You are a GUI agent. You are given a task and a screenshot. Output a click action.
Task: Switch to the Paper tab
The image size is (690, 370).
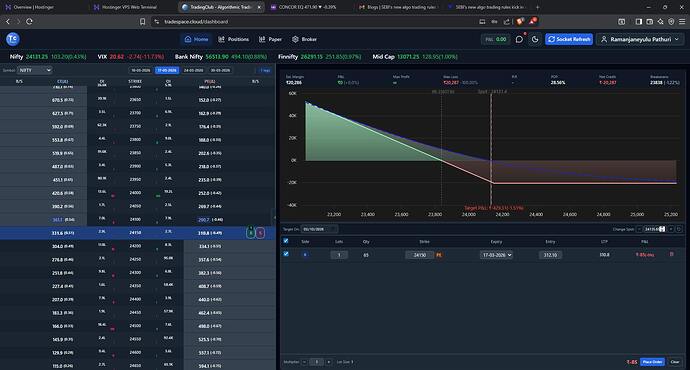270,39
